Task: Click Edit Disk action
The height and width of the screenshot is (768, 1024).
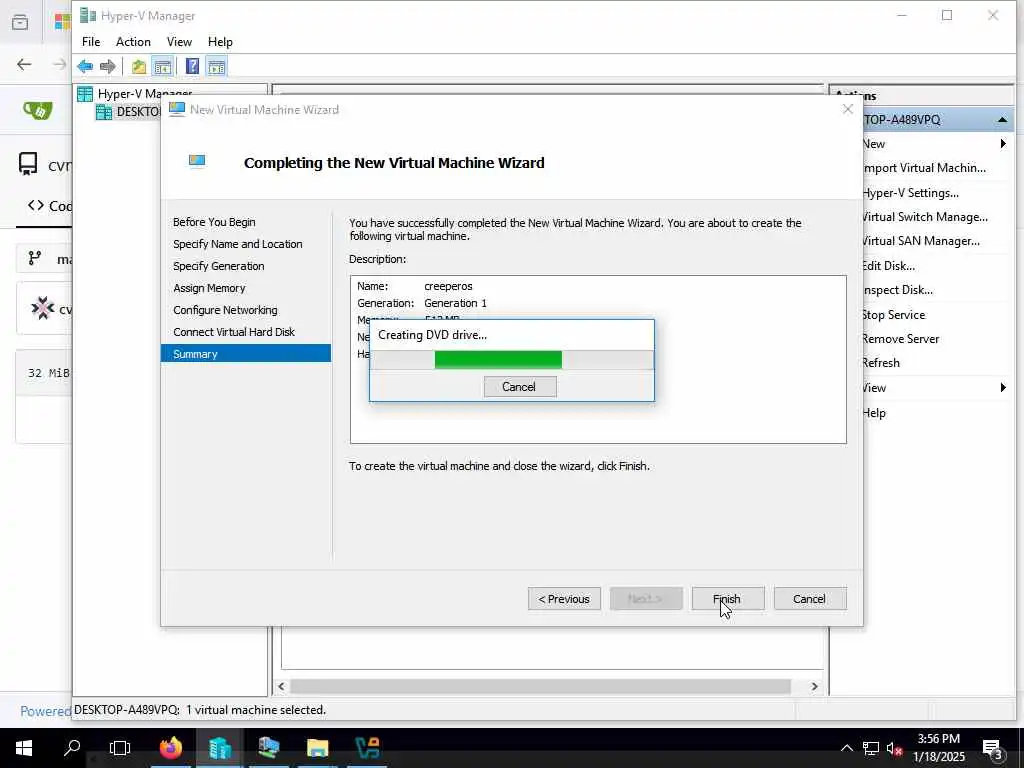Action: [888, 266]
